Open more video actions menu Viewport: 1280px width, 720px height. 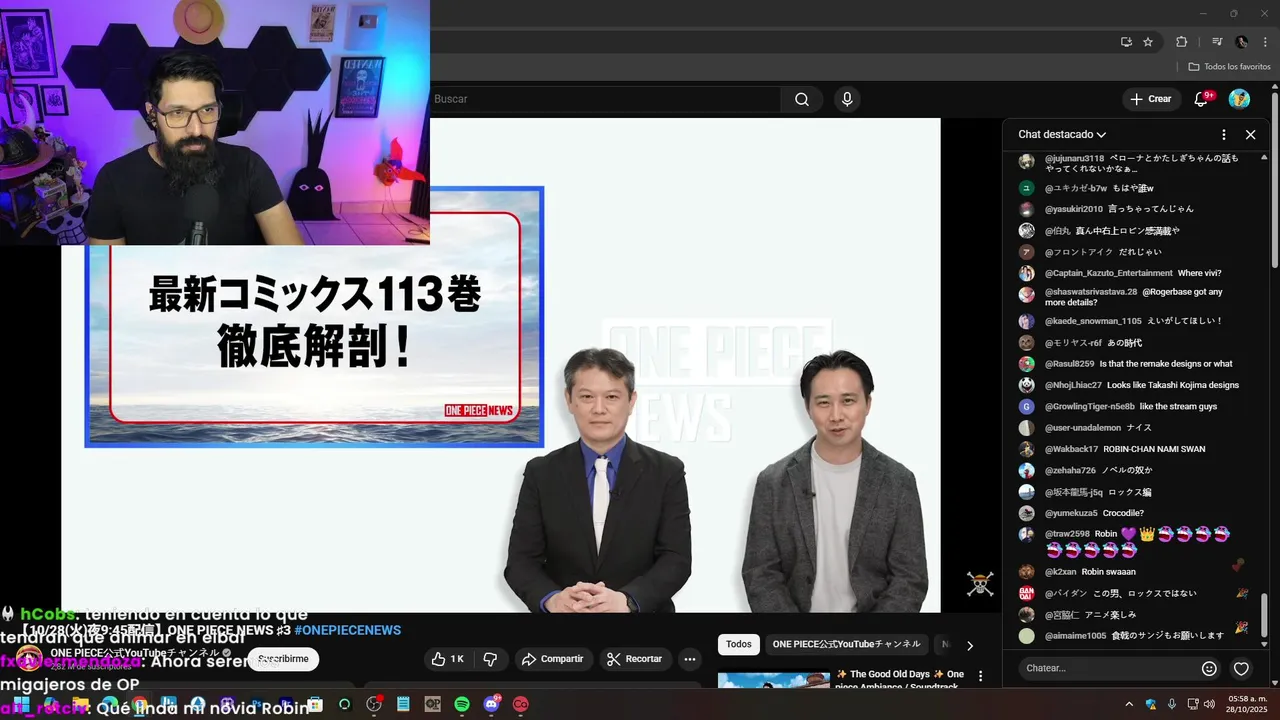(x=689, y=659)
